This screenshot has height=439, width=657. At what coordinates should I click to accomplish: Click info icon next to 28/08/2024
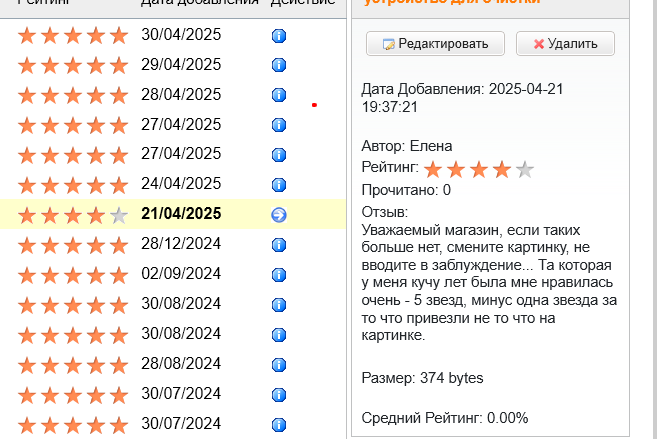(279, 364)
